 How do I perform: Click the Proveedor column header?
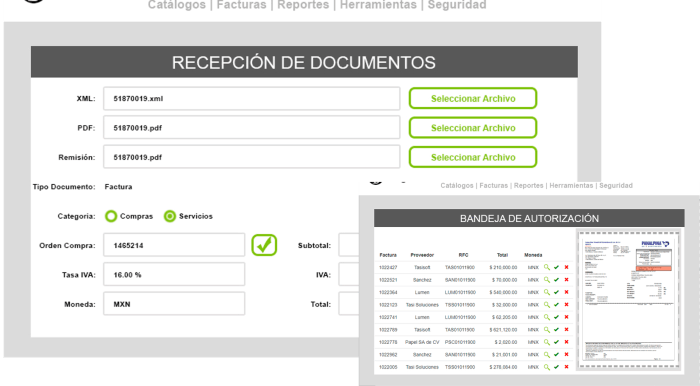pos(422,255)
